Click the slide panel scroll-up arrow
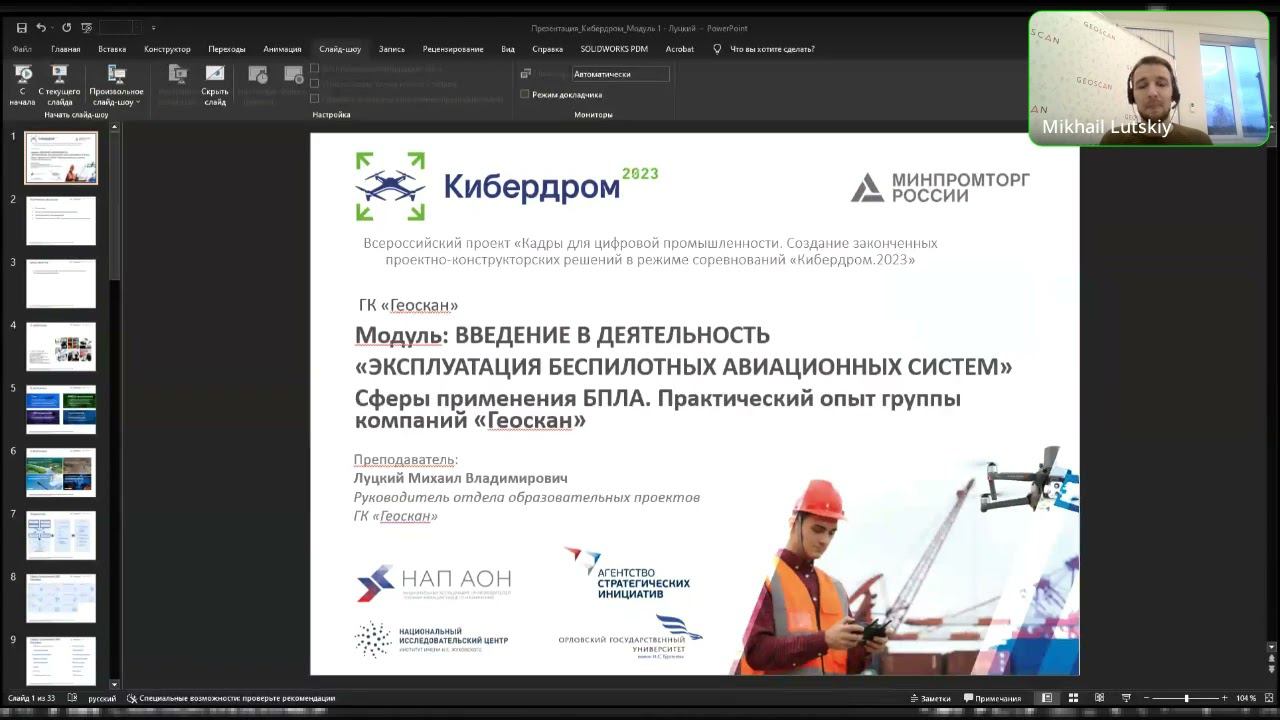The image size is (1280, 720). [x=114, y=128]
